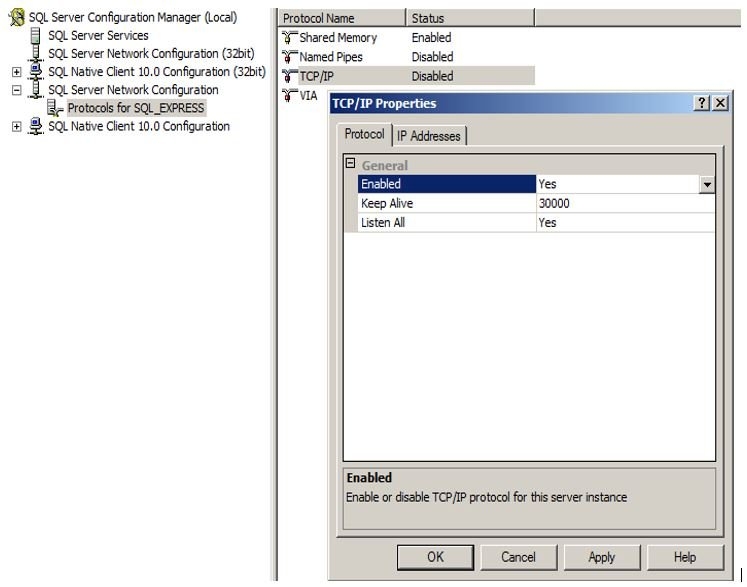Expand the SQL Native Client 10.0 Configuration node
The width and height of the screenshot is (747, 587).
pos(16,127)
